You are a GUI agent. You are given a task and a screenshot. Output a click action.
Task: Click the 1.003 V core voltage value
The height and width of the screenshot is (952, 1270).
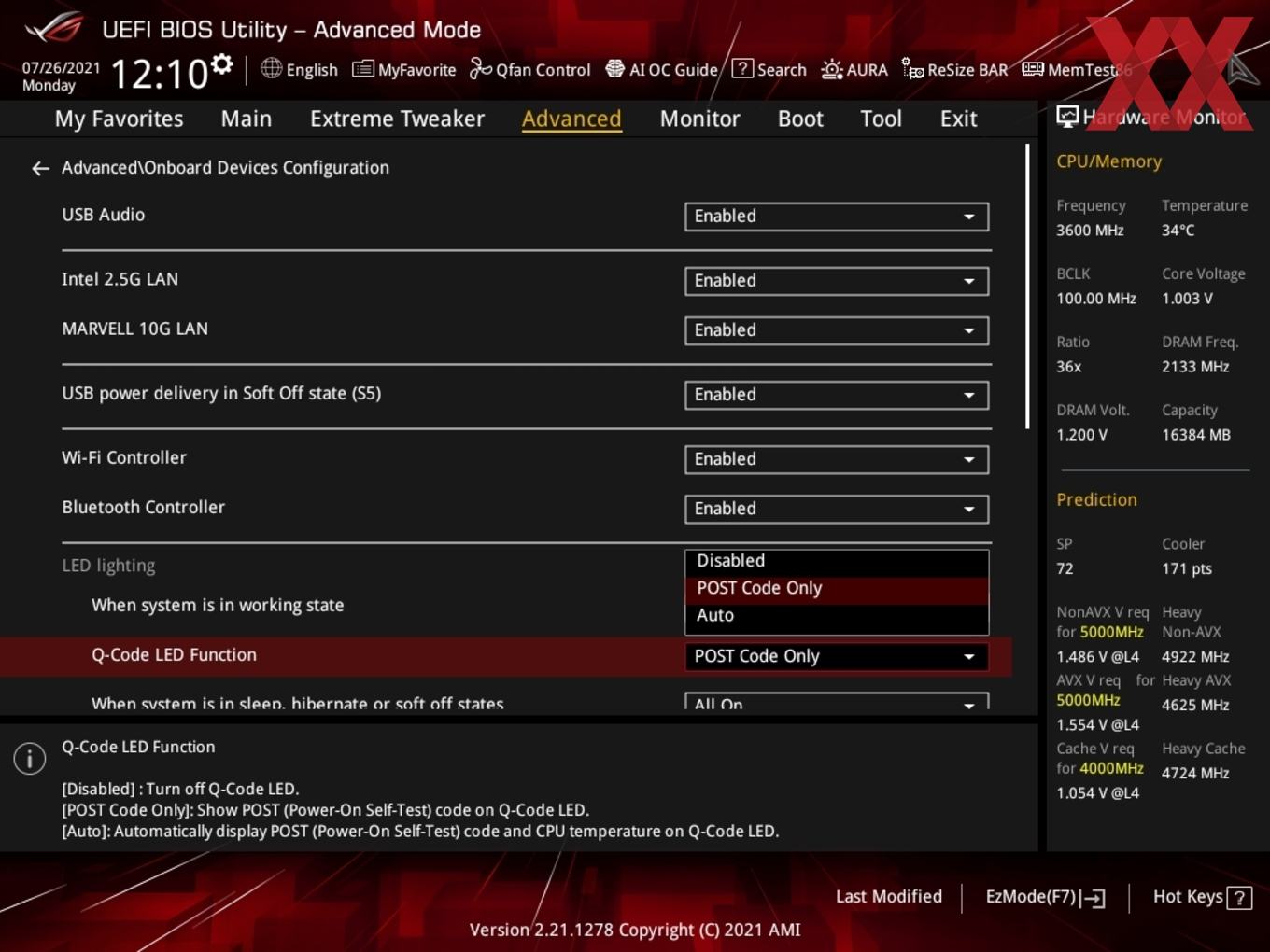coord(1187,299)
